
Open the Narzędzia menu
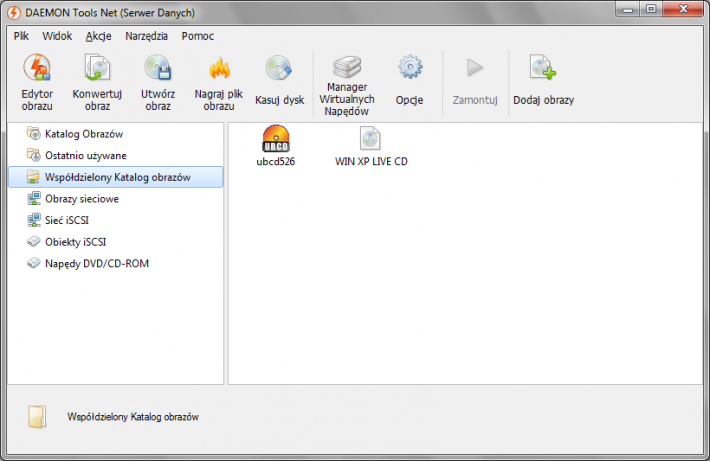click(x=146, y=36)
